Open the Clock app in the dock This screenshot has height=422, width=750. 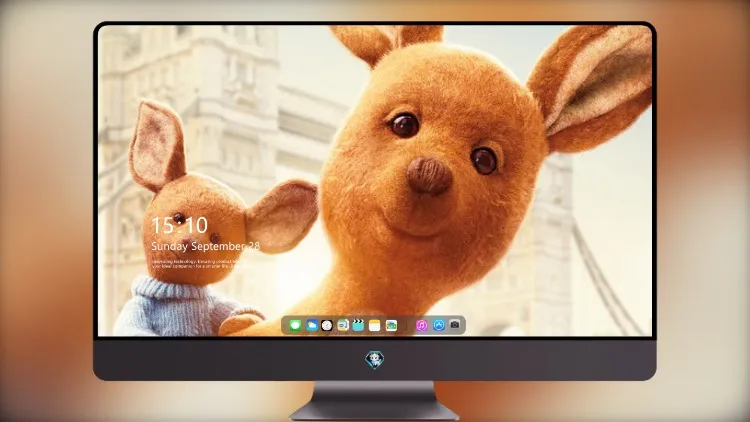(327, 325)
